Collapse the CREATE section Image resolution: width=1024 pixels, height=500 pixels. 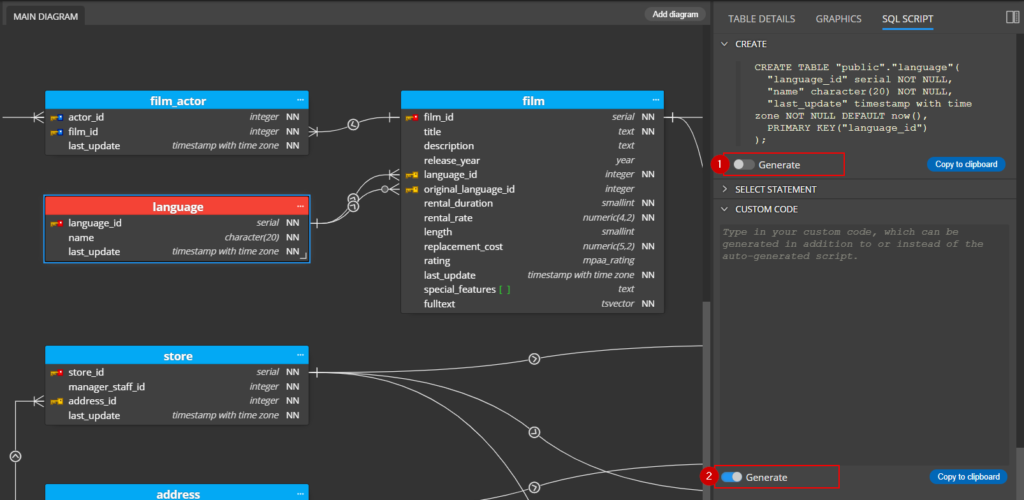click(724, 44)
